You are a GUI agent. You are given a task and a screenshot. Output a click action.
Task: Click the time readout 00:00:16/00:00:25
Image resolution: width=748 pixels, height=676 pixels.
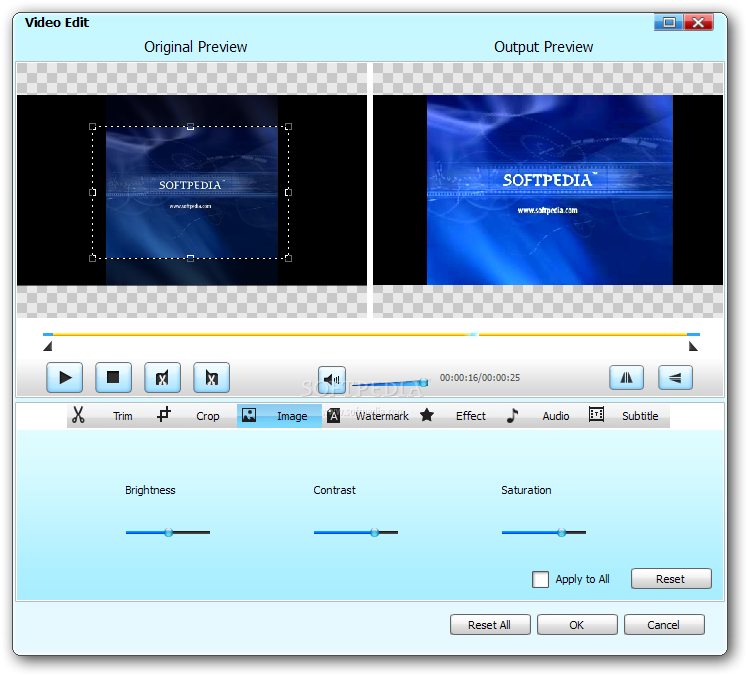pyautogui.click(x=480, y=378)
